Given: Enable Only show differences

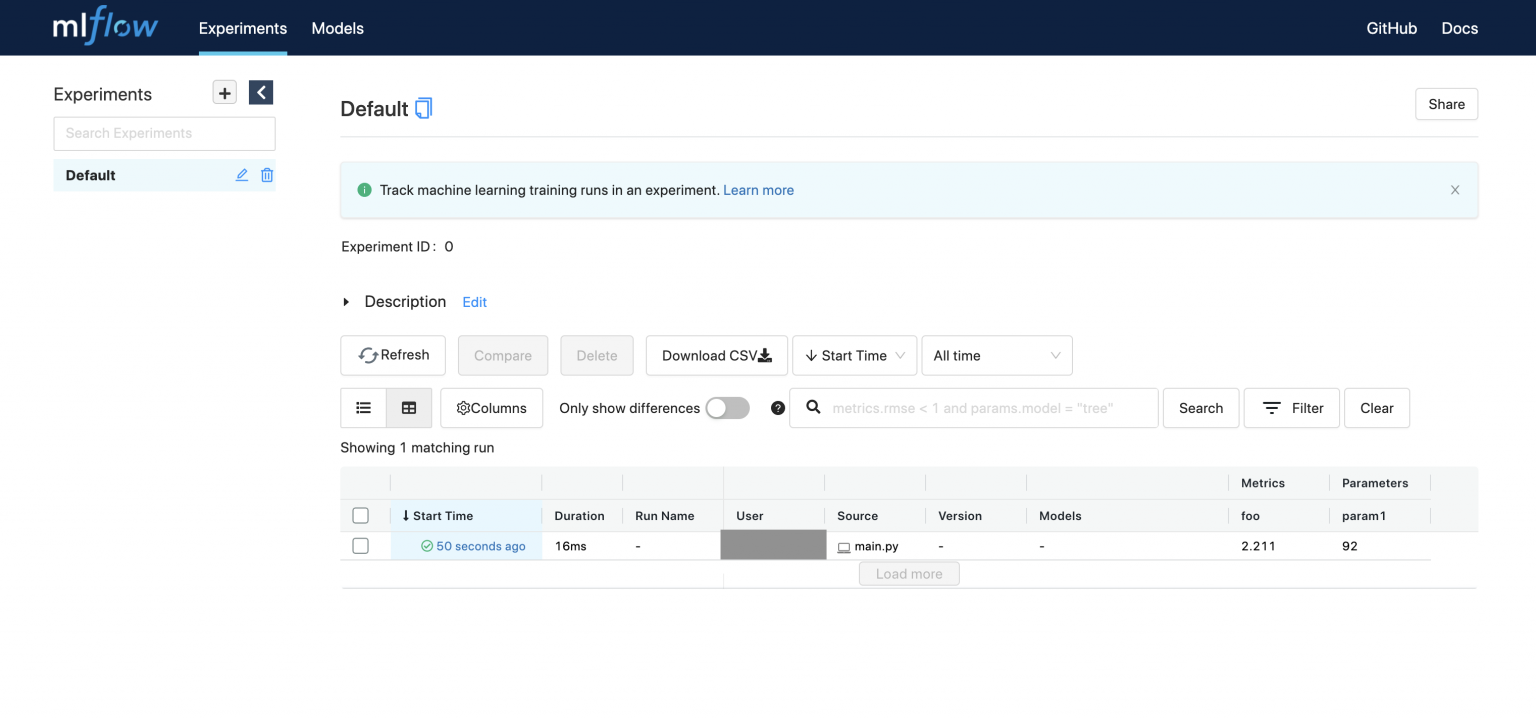Looking at the screenshot, I should (727, 407).
